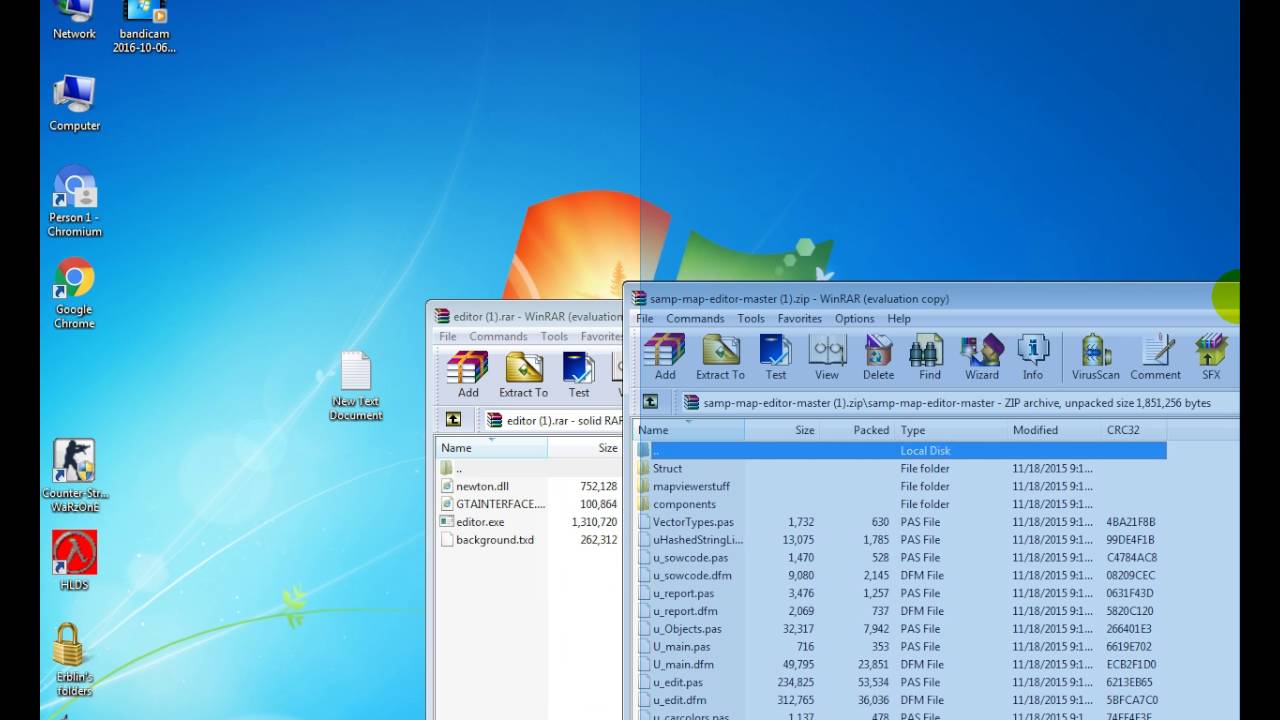Click Extract To in samp-map-editor window
The width and height of the screenshot is (1280, 720).
tap(720, 357)
